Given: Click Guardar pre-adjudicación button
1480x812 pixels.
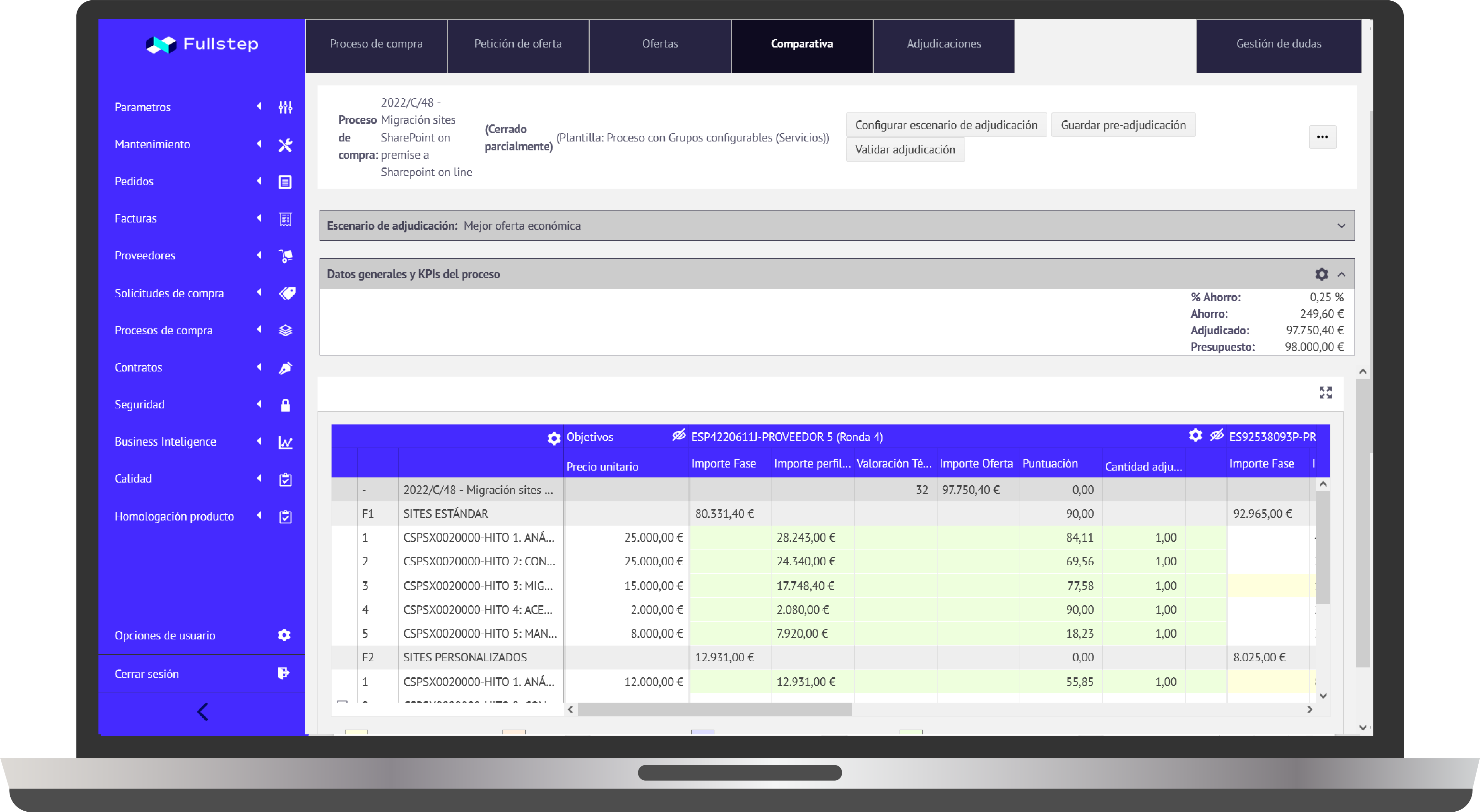Looking at the screenshot, I should pyautogui.click(x=1122, y=125).
